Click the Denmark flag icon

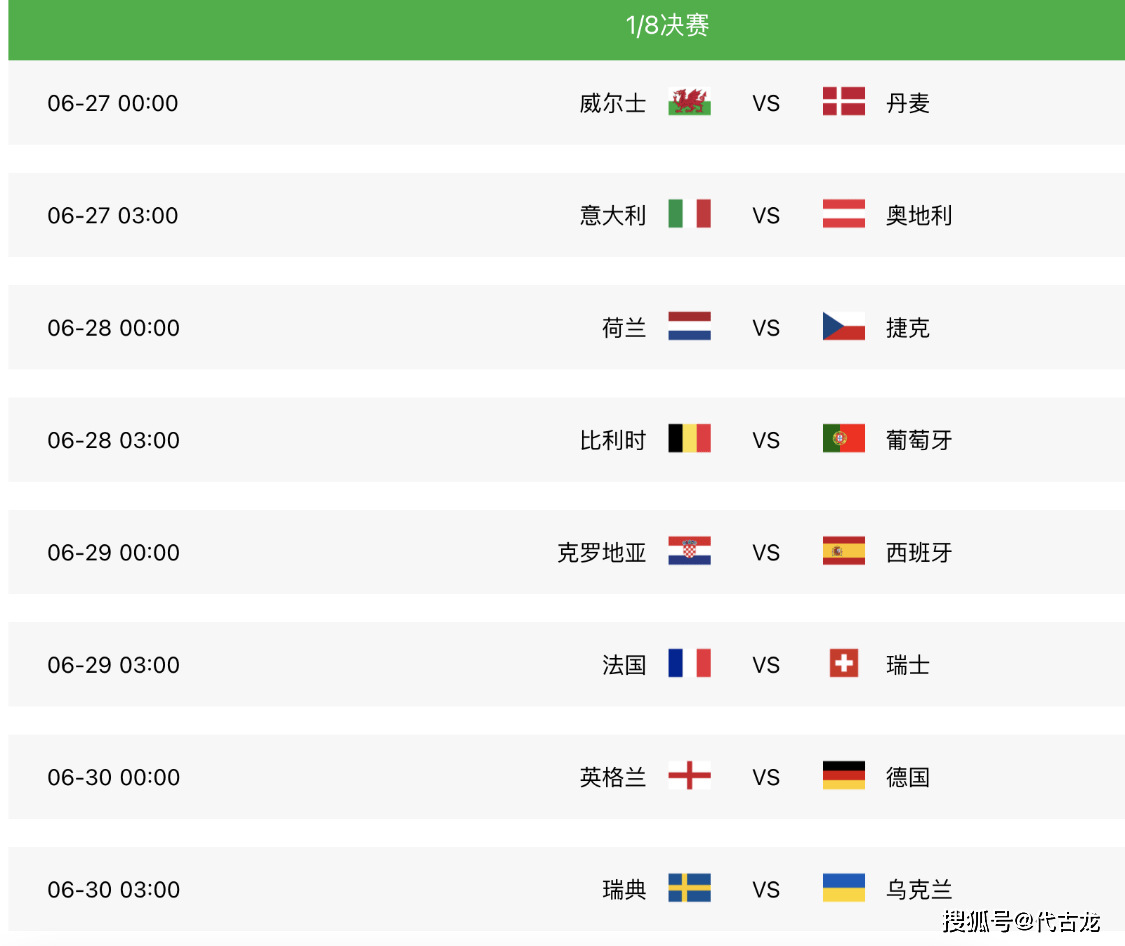point(844,102)
